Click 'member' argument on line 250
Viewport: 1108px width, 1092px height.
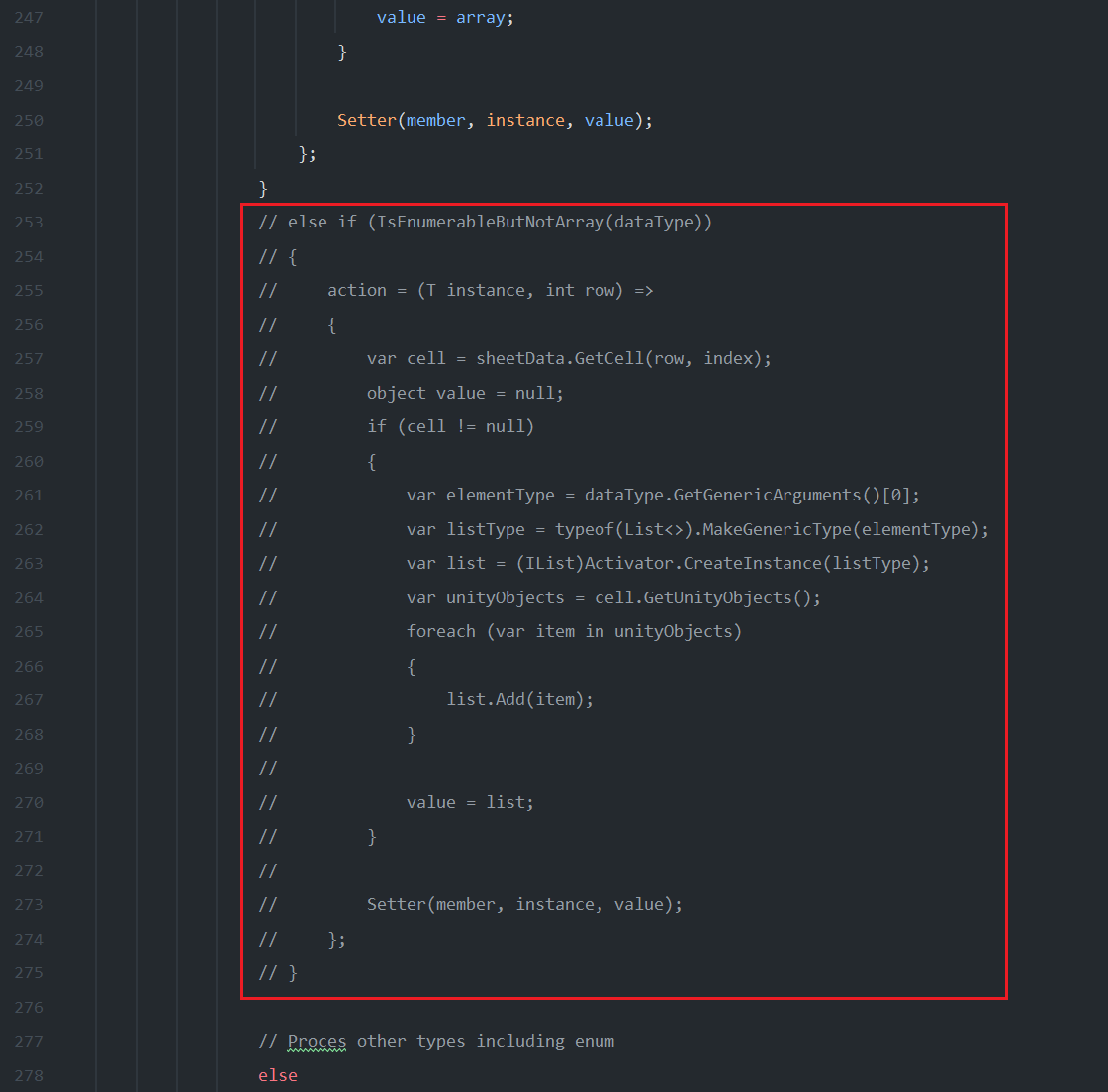point(435,120)
